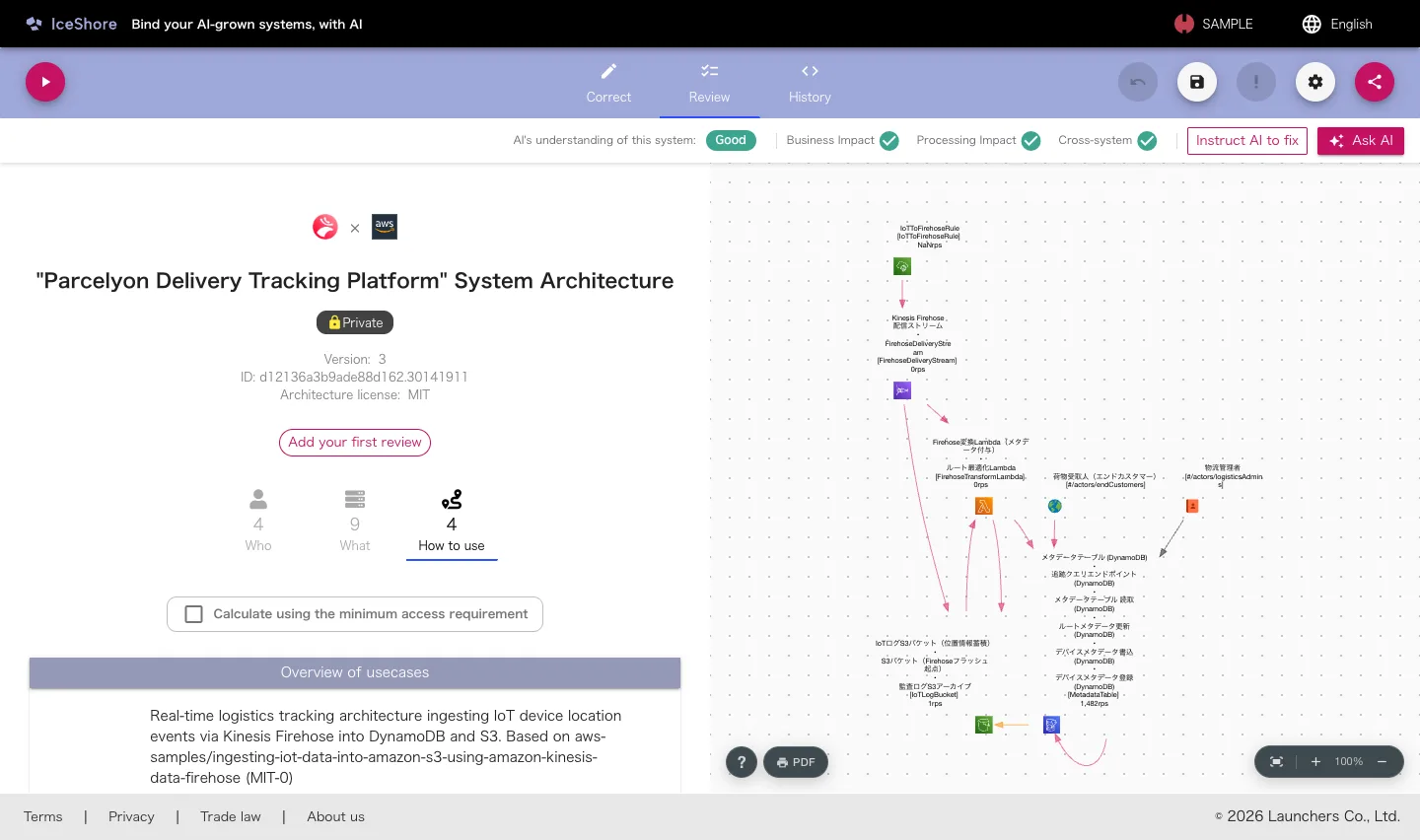Select the green S3 bucket node icon

pyautogui.click(x=983, y=725)
